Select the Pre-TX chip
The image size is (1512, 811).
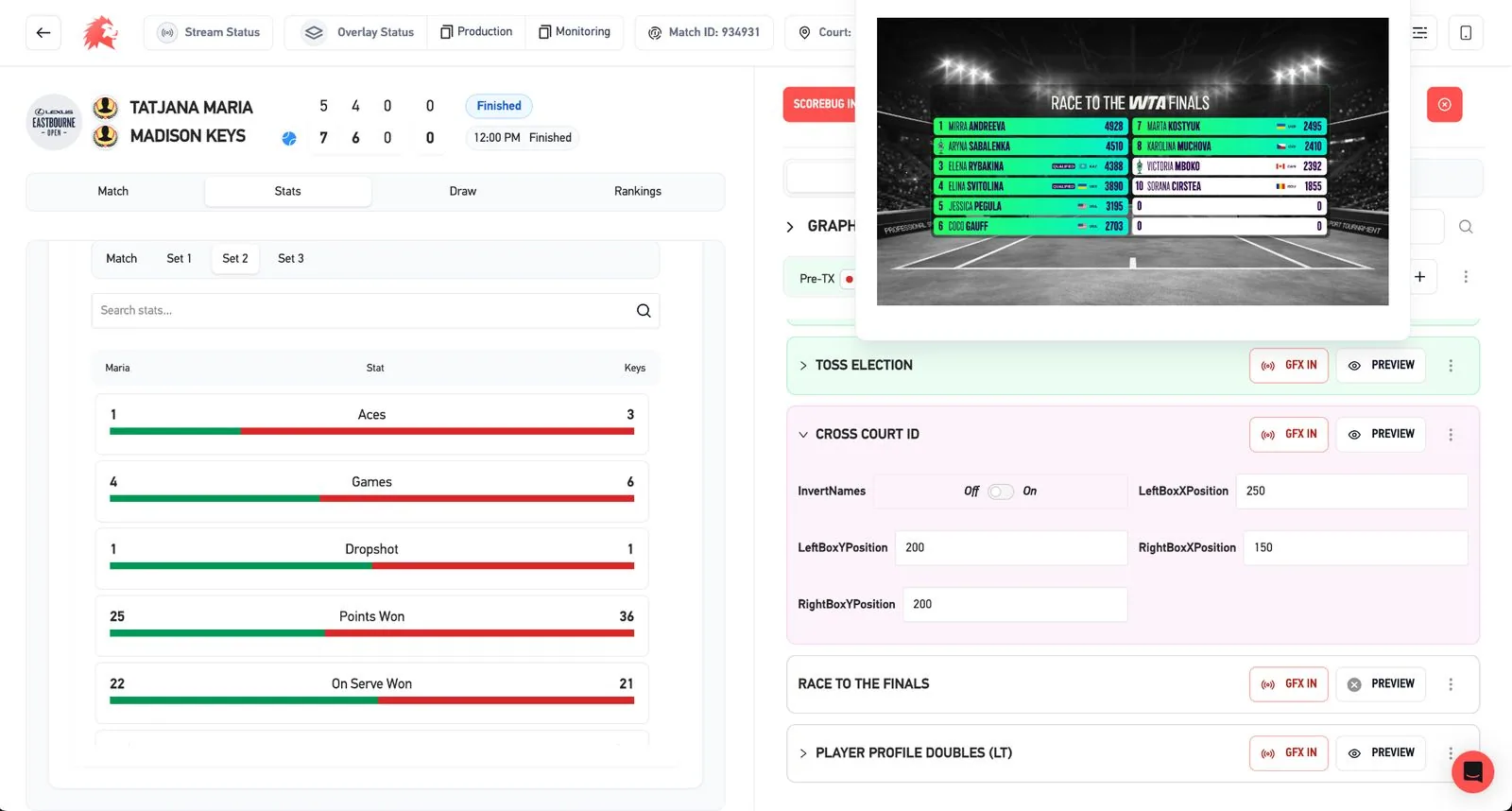point(818,278)
